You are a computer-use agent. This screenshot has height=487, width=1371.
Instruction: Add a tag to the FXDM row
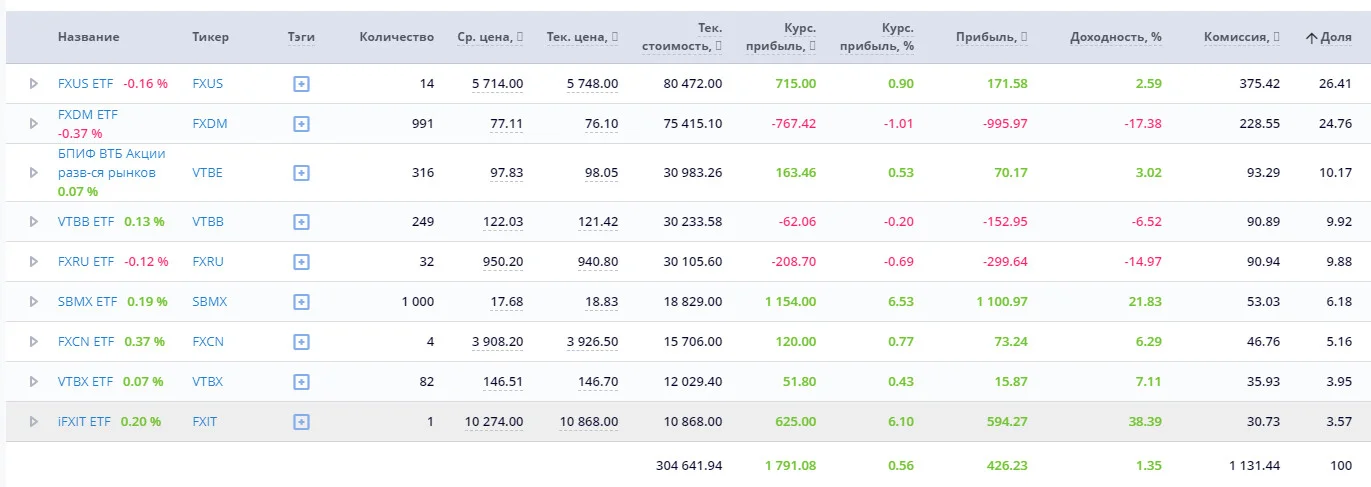301,124
